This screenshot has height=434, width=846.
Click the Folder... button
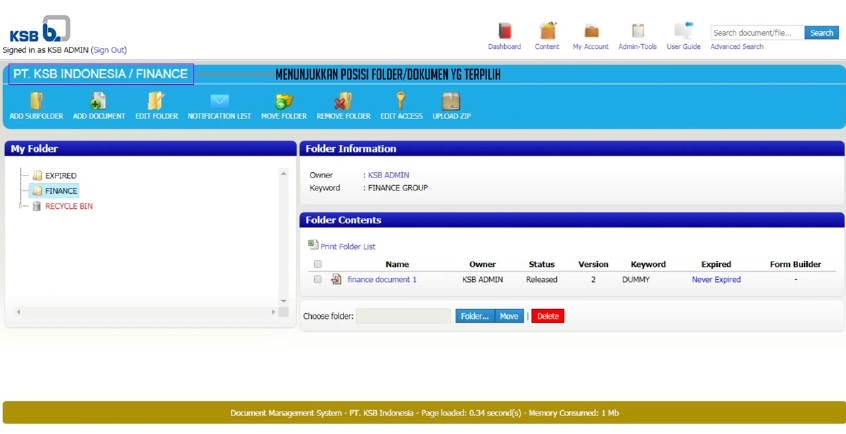click(x=475, y=316)
